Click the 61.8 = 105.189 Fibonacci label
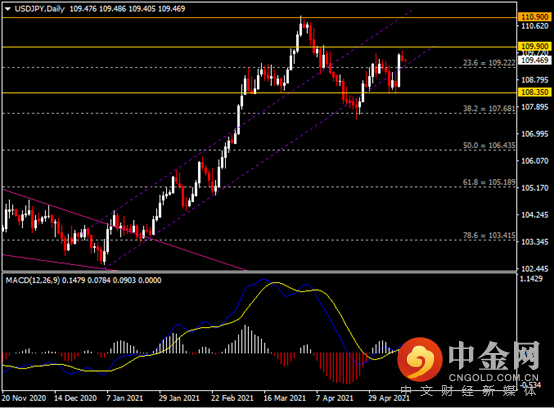 click(x=489, y=182)
